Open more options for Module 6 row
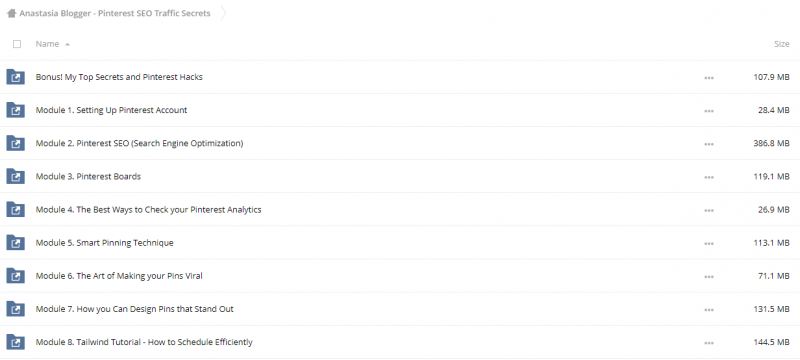The image size is (800, 360). tap(709, 276)
